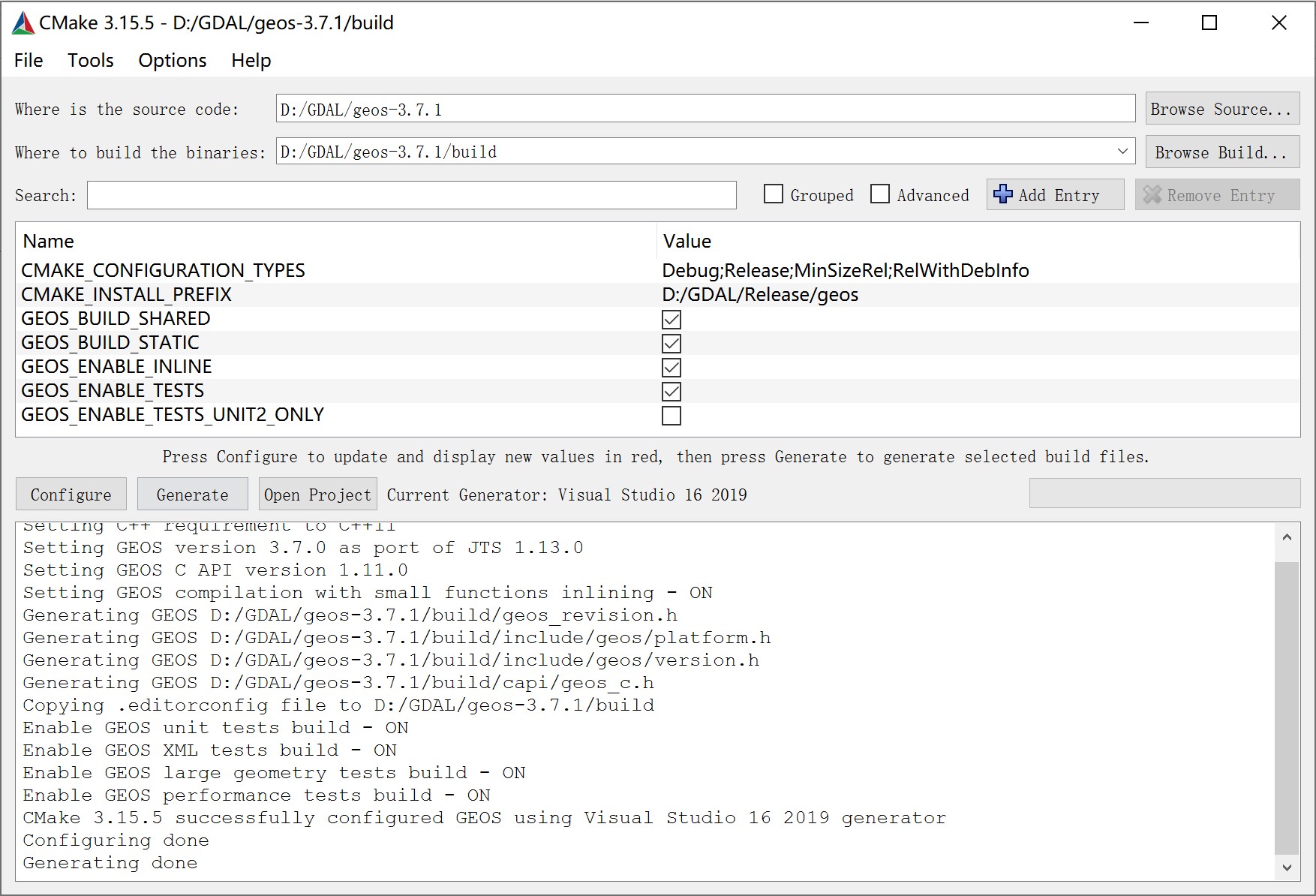Check GEOS_ENABLE_TESTS_UNIT2_ONLY option
Screen dimensions: 1316x896
click(672, 416)
